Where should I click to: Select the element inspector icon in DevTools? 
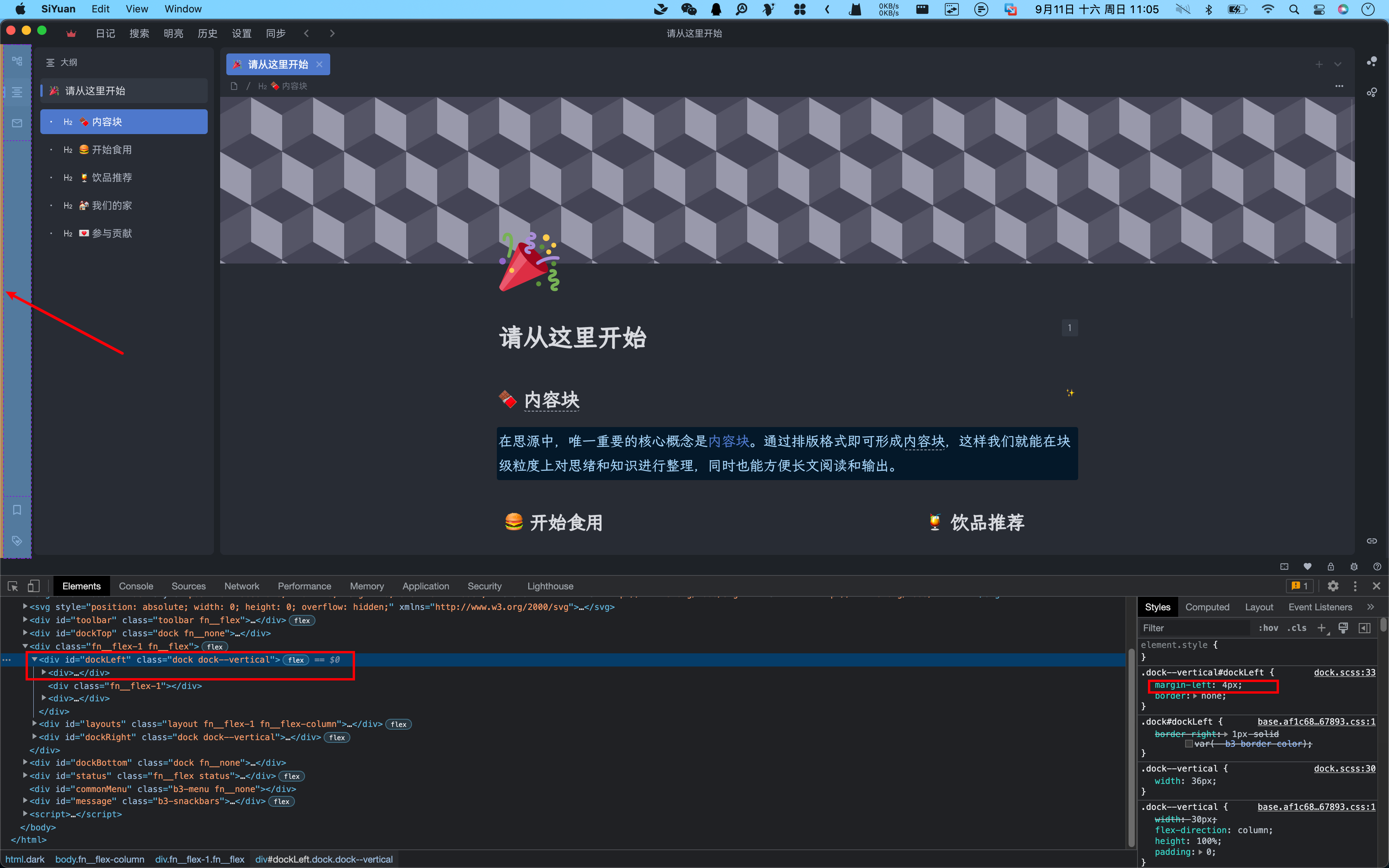tap(13, 586)
